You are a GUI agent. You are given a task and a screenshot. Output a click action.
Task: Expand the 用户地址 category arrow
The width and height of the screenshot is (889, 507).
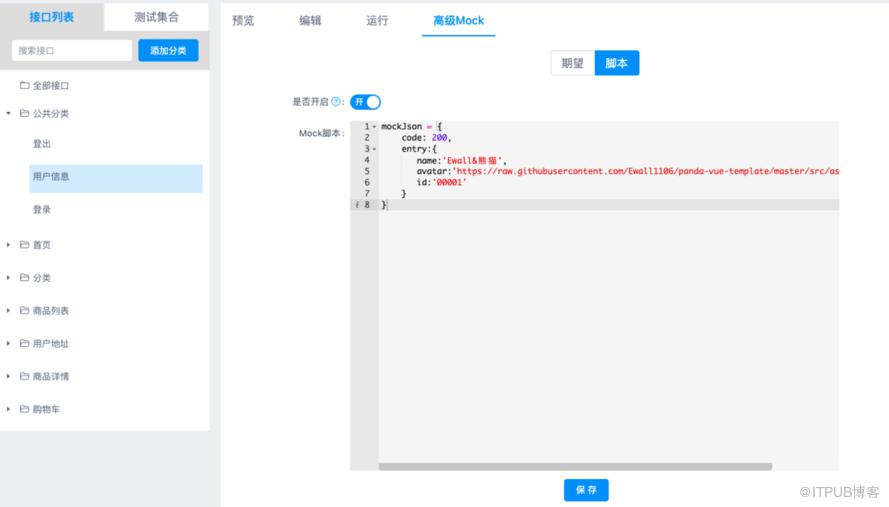pos(9,344)
